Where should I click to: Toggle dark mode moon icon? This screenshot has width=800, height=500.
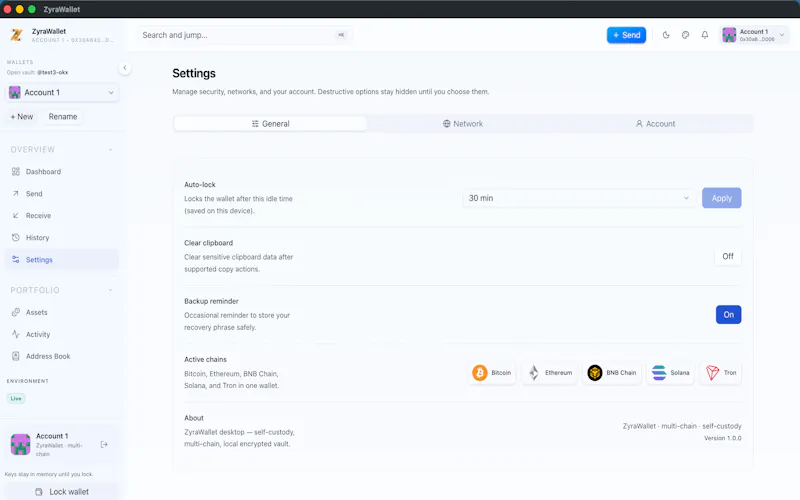(x=666, y=35)
